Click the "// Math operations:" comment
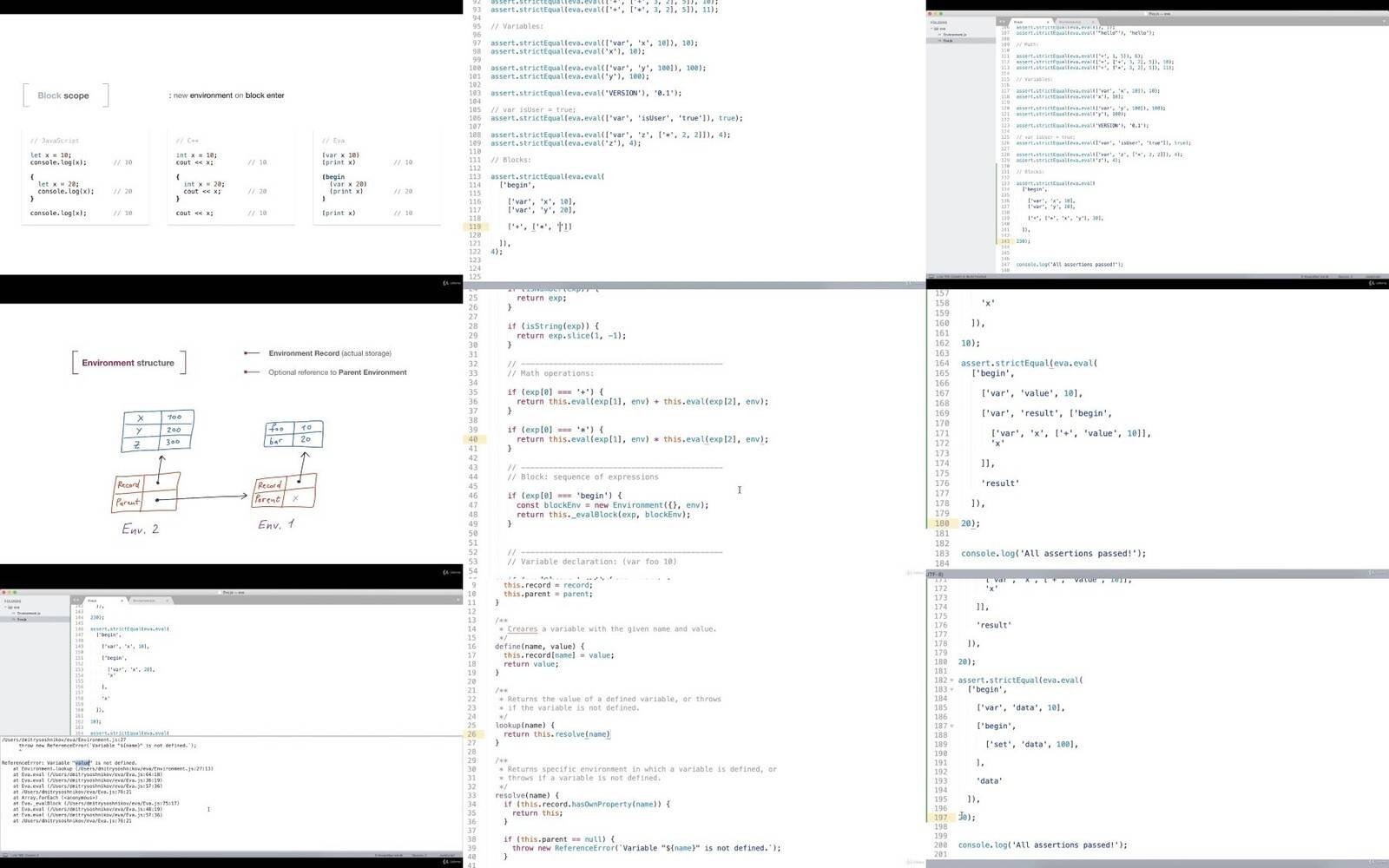Viewport: 1389px width, 868px height. (550, 373)
